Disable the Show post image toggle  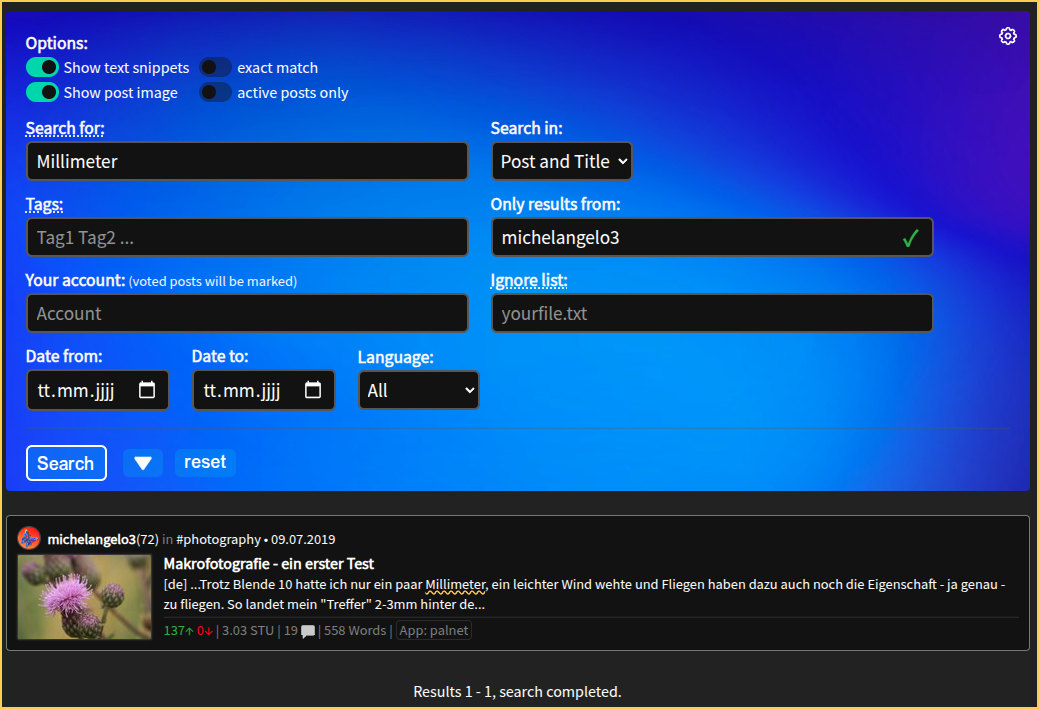pos(42,92)
